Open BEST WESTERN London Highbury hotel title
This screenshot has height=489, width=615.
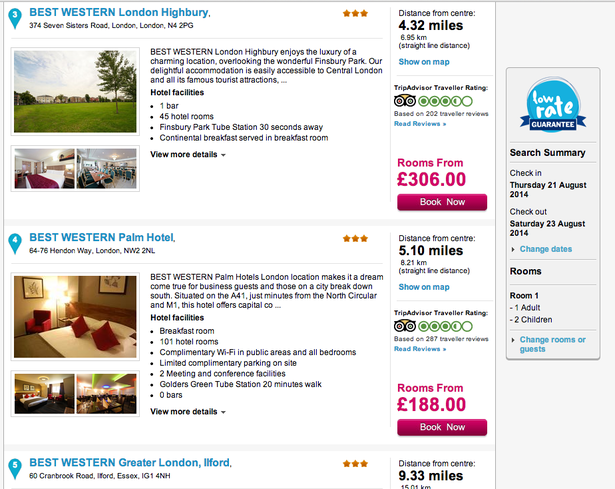119,12
